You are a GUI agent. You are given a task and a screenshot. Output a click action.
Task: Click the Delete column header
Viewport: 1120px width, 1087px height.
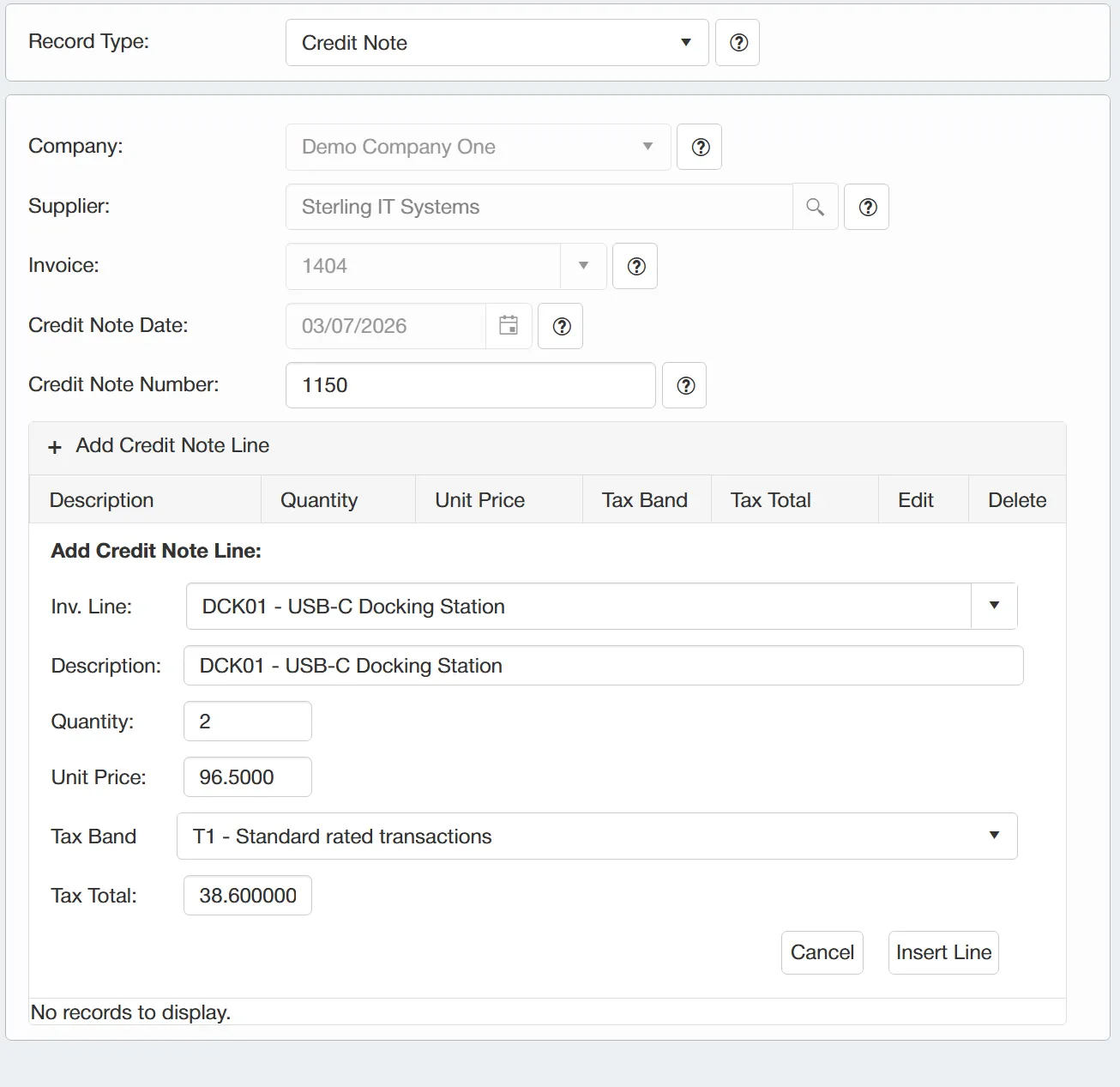click(1017, 500)
